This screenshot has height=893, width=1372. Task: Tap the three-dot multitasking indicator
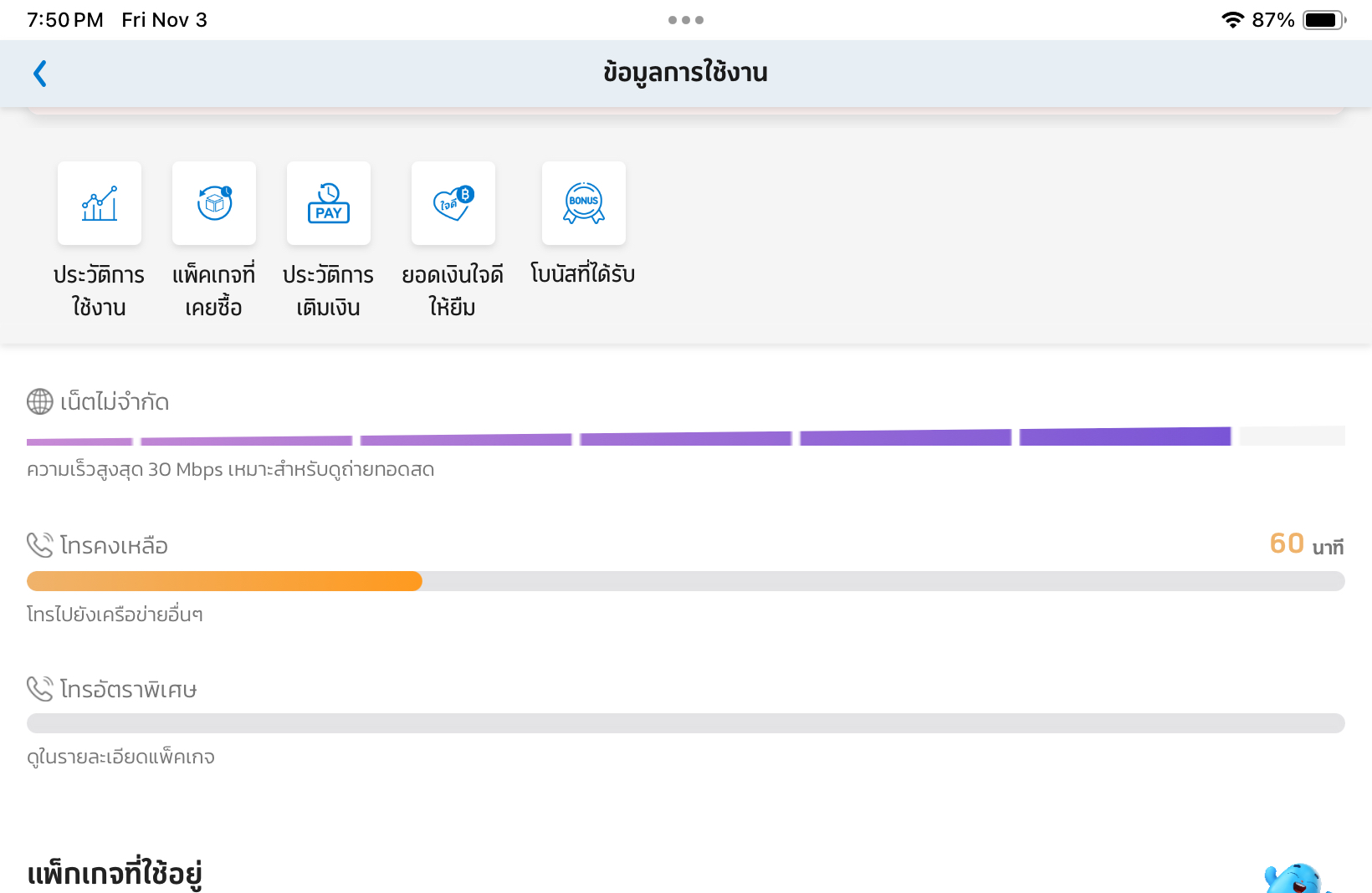[686, 20]
